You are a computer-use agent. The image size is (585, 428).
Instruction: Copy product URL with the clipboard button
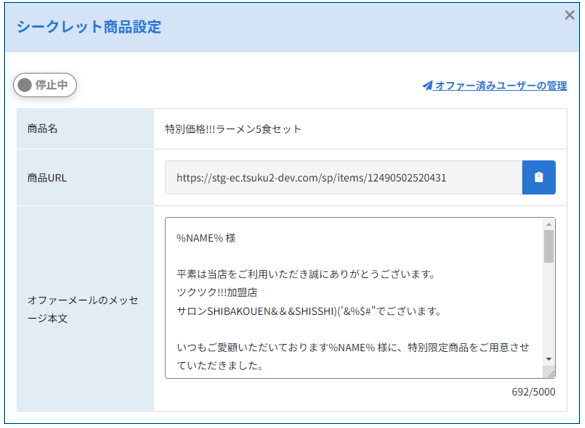point(538,177)
